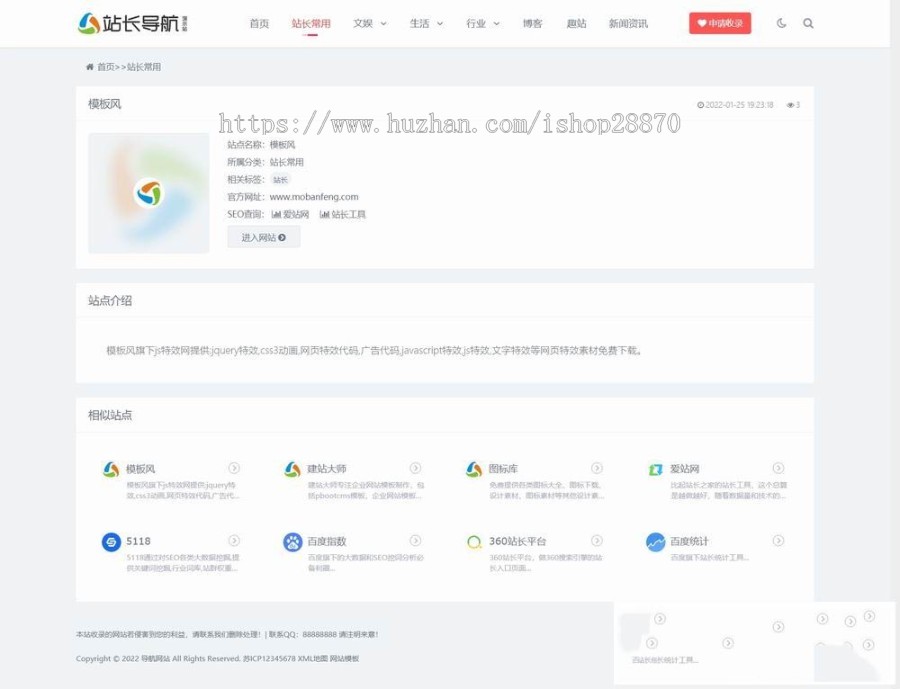Click the arrow icon on 模板风 card
Viewport: 900px width, 689px height.
[x=234, y=468]
